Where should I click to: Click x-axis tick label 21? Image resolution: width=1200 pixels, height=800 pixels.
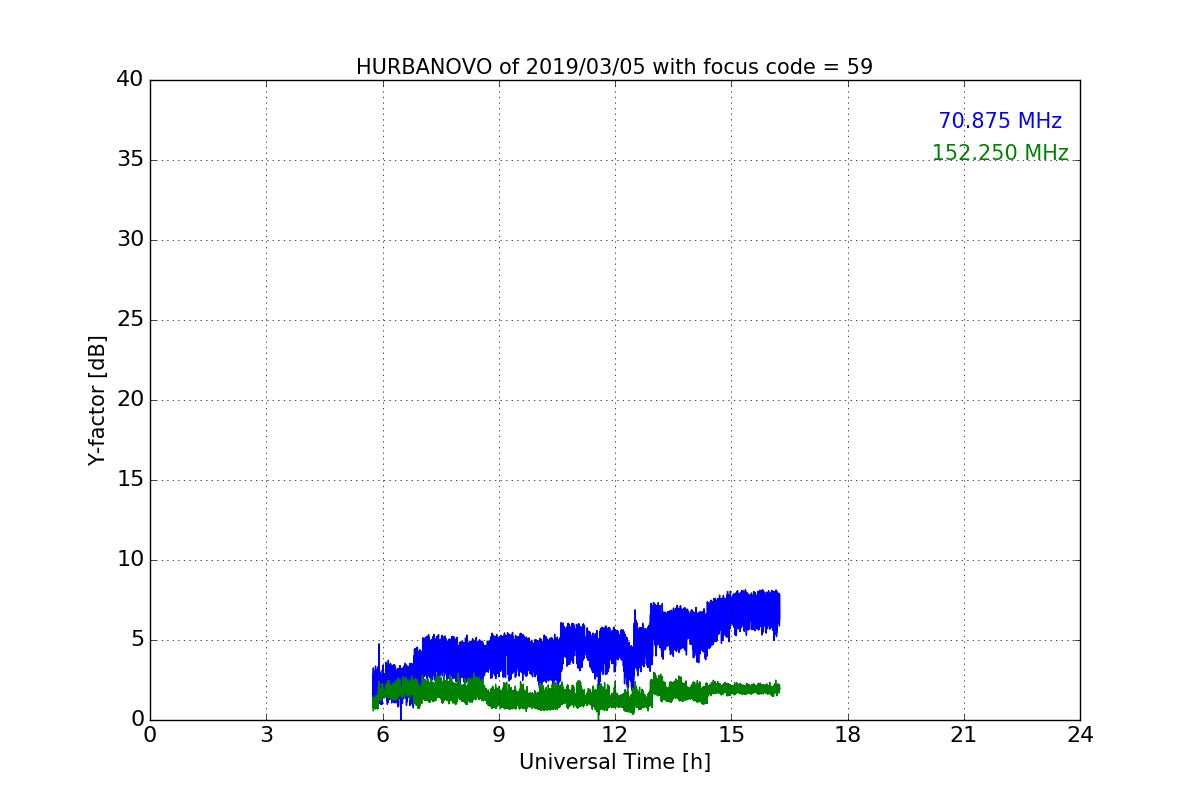click(963, 735)
